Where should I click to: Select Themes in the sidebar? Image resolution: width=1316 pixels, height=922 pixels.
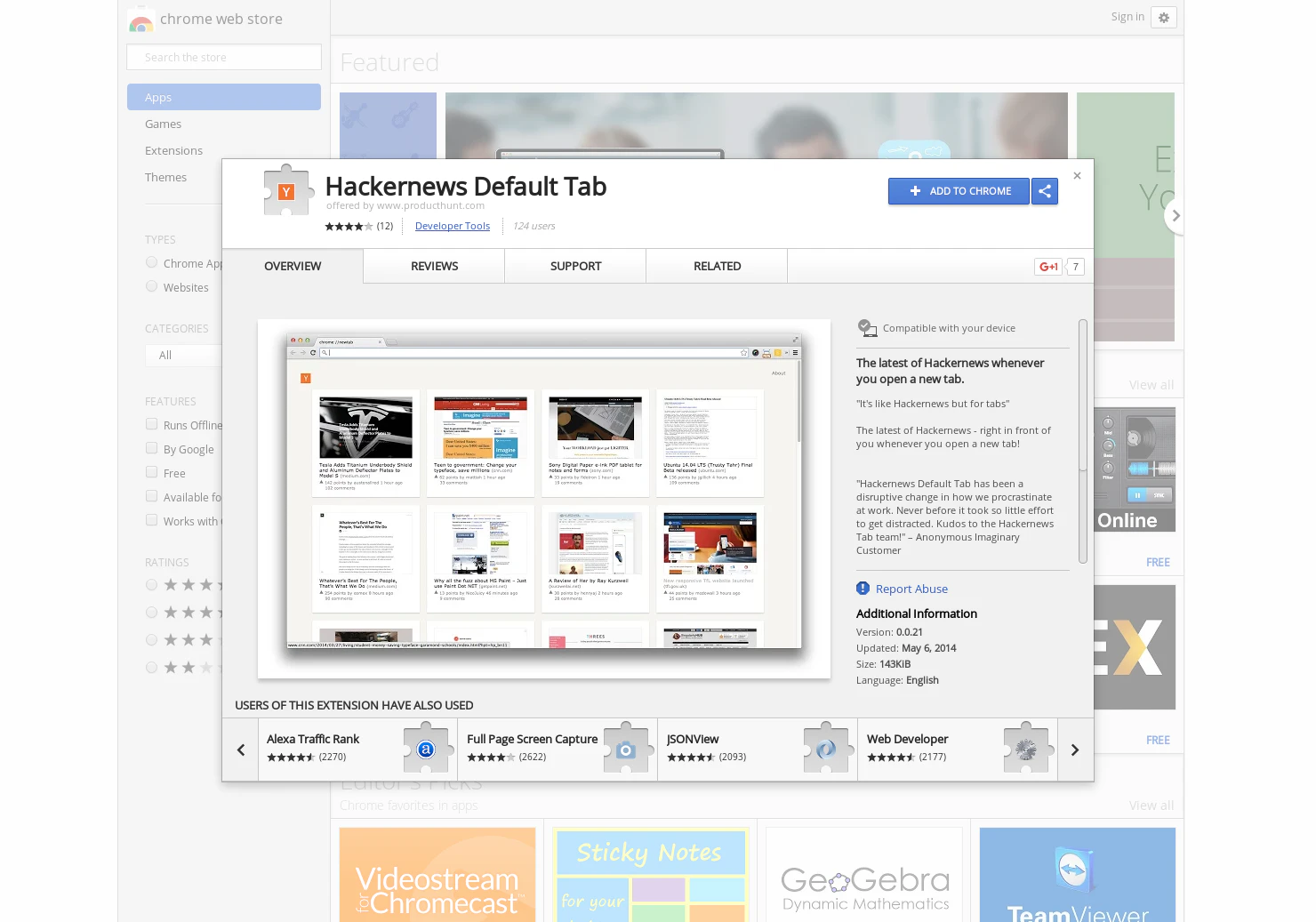point(166,178)
